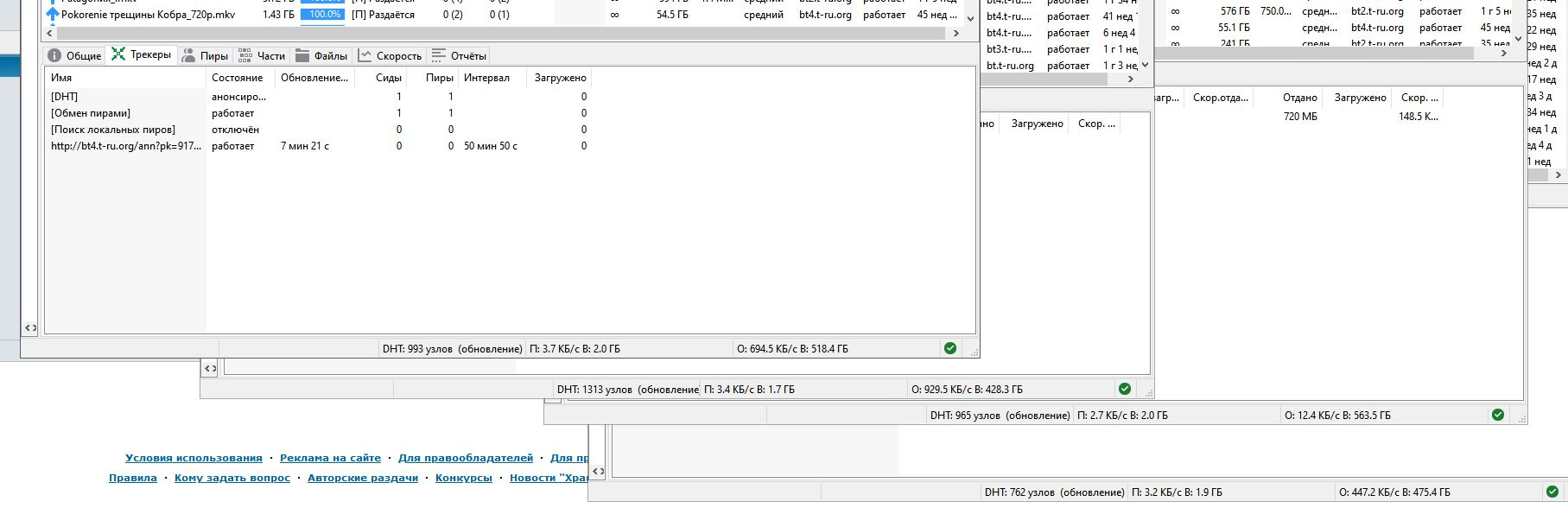The width and height of the screenshot is (1568, 527).
Task: Open the Скорость speed graph tab
Action: (x=390, y=55)
